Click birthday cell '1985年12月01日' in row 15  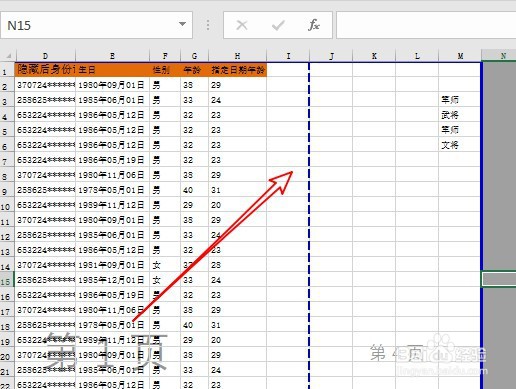(113, 280)
